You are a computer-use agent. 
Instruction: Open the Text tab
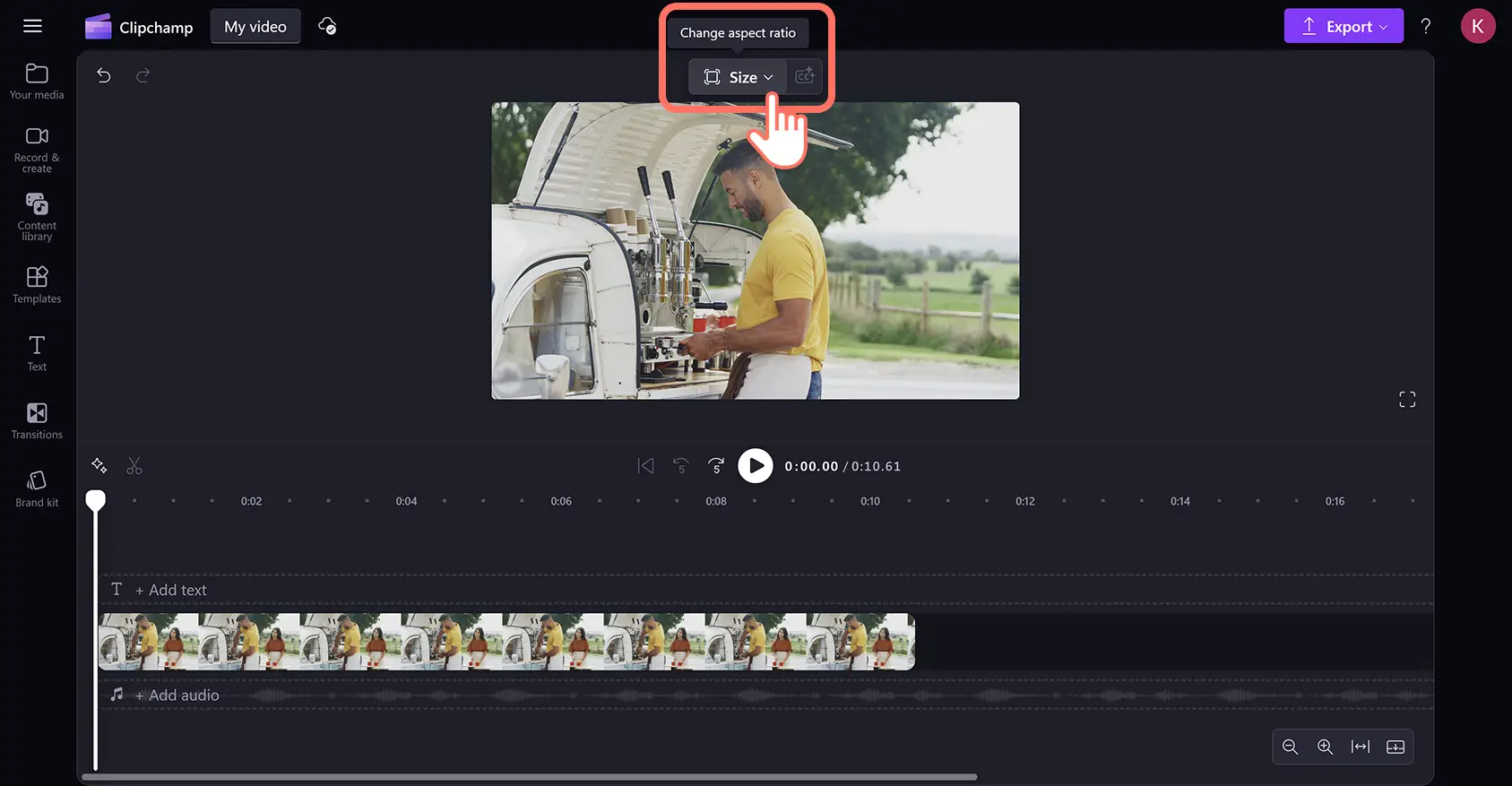pyautogui.click(x=37, y=353)
